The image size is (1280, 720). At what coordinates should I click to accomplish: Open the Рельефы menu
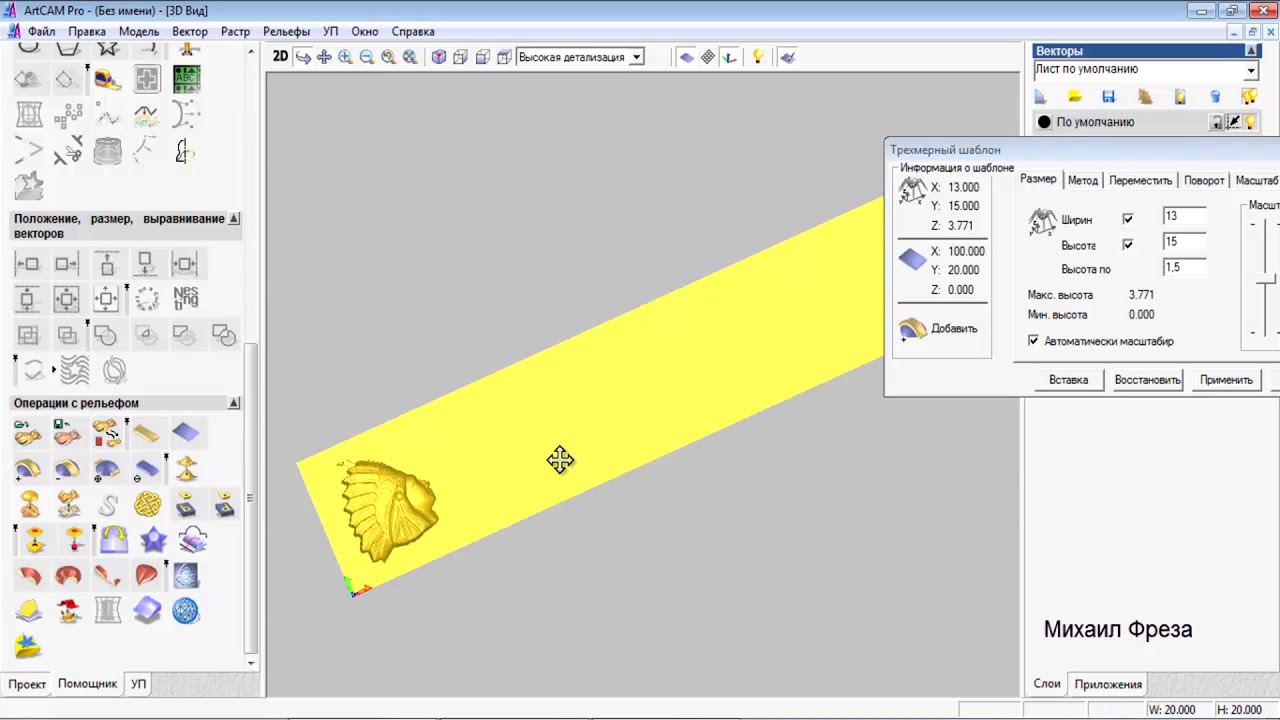pos(287,32)
